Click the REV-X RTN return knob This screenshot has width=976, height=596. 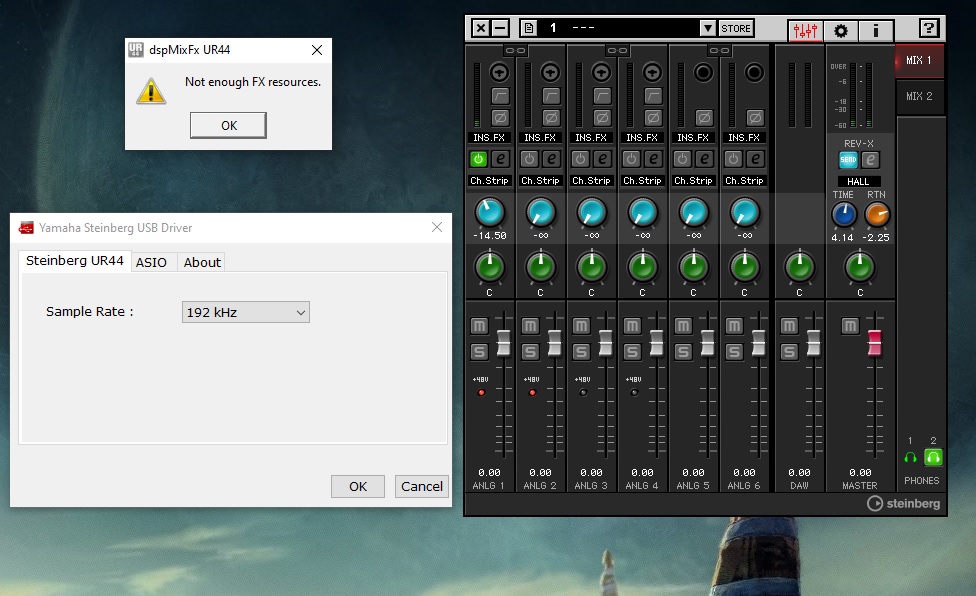(878, 215)
